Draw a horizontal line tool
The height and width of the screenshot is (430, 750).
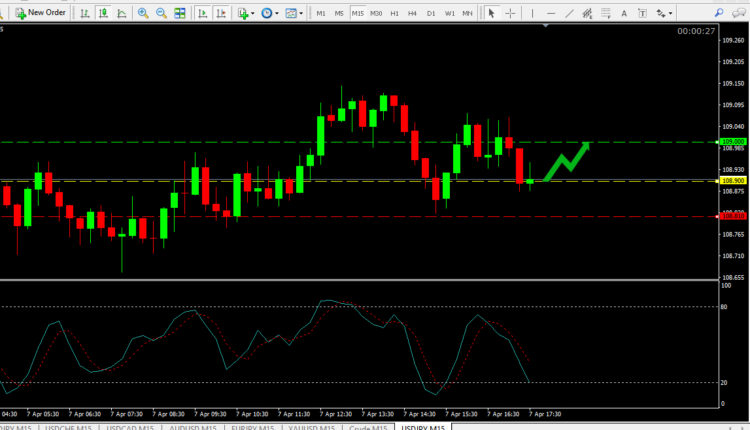point(551,13)
